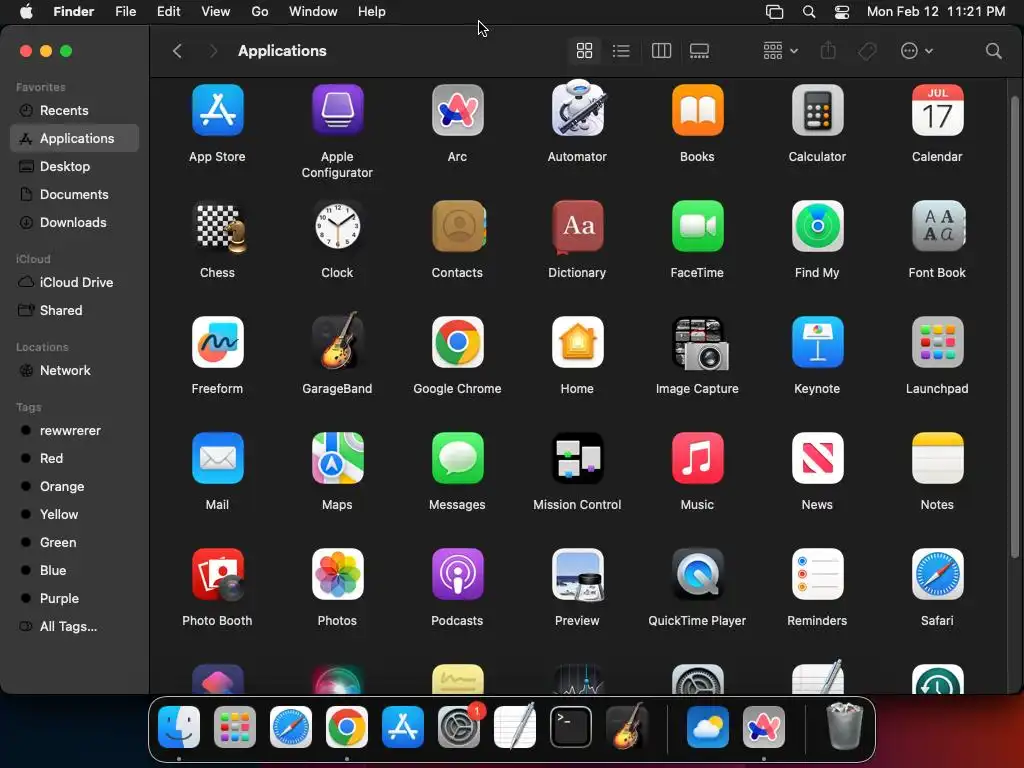Screen dimensions: 1024x768
Task: Select the Chess app icon
Action: 221,227
